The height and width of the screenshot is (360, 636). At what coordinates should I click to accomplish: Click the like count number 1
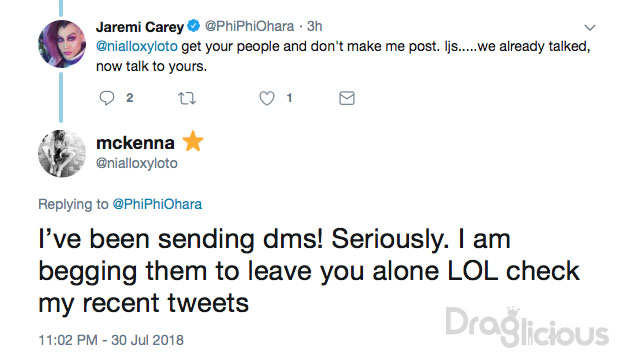pyautogui.click(x=289, y=98)
